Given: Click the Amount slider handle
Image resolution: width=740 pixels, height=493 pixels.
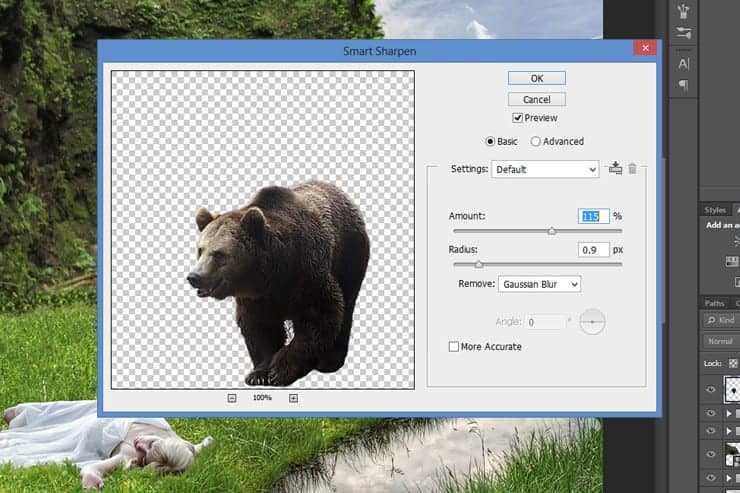Looking at the screenshot, I should pyautogui.click(x=551, y=231).
